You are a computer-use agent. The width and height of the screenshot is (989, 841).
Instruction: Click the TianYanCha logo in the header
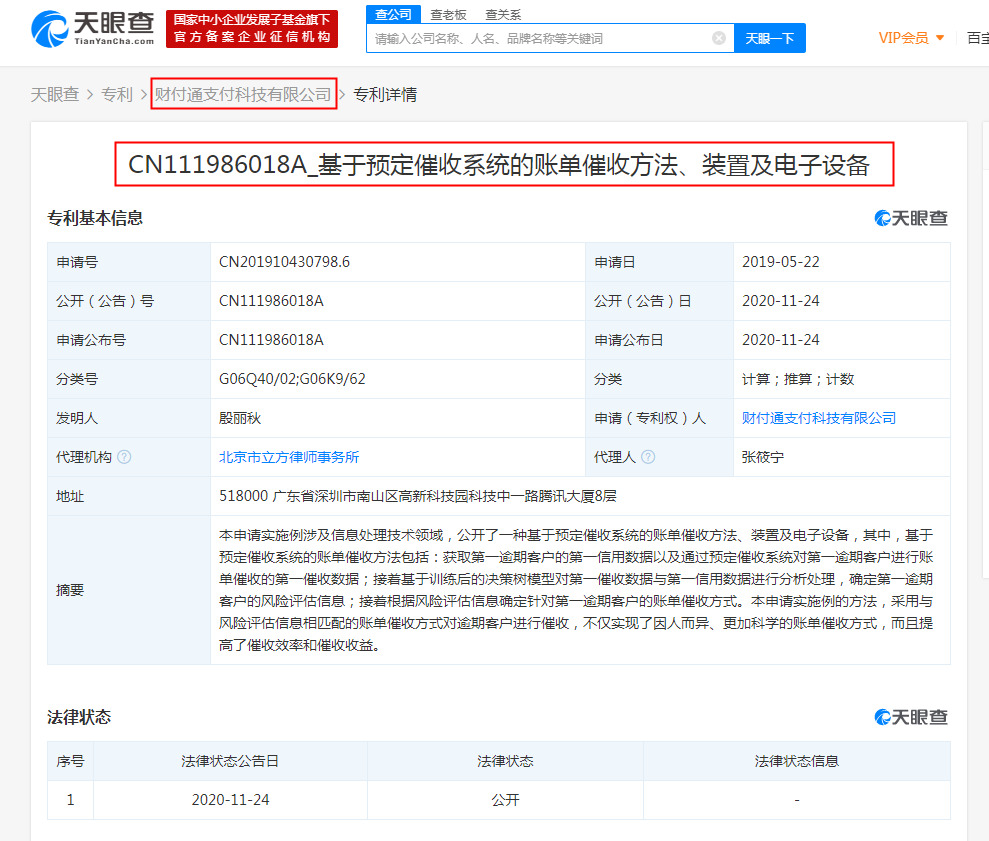coord(93,28)
